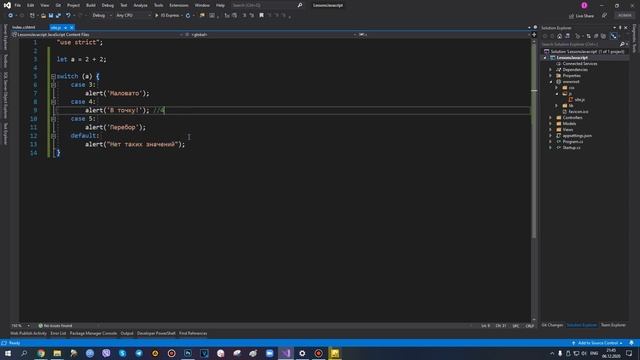Click the Open File icon
The image size is (640, 360).
[x=43, y=16]
